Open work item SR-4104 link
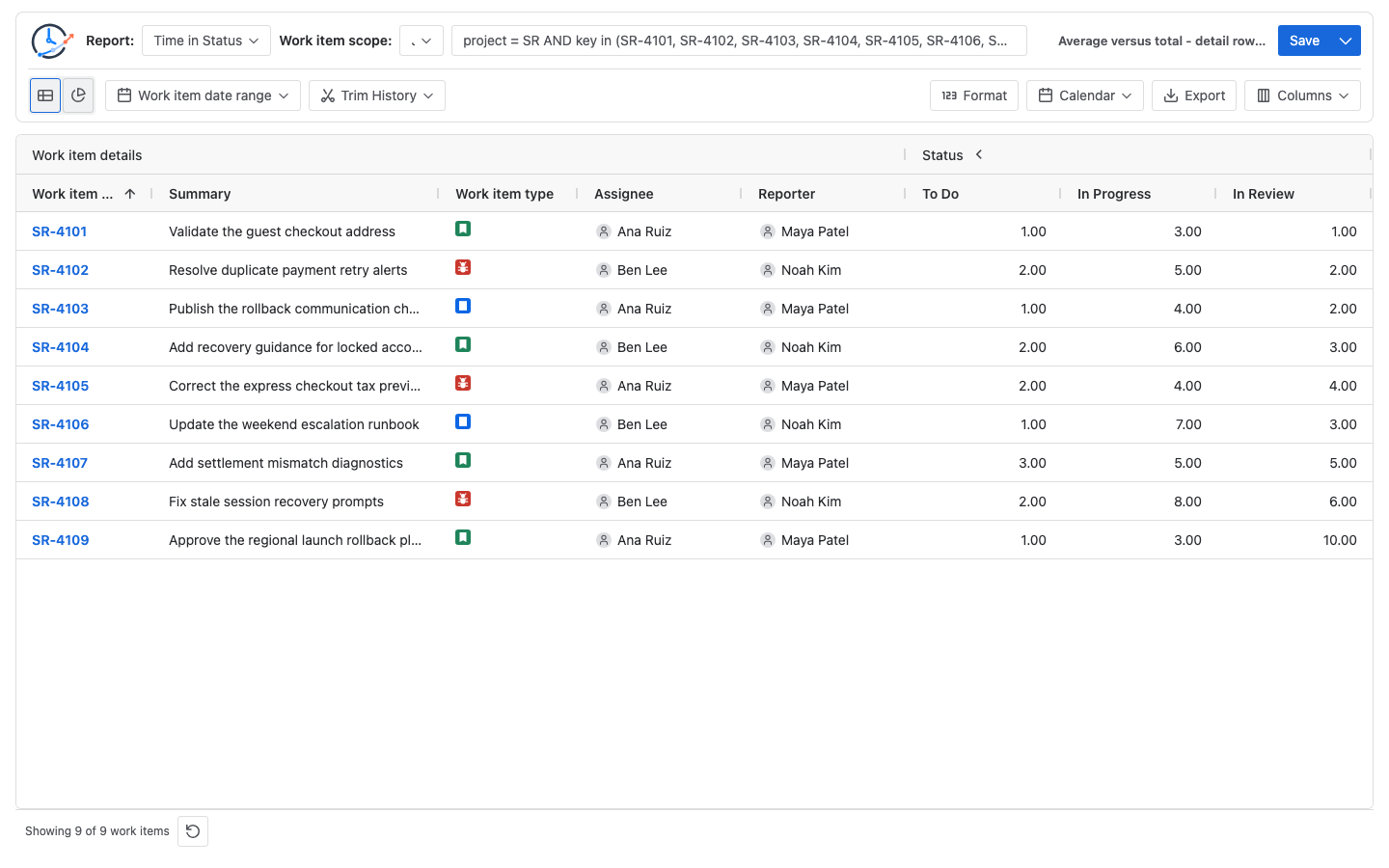This screenshot has height=868, width=1389. tap(60, 347)
